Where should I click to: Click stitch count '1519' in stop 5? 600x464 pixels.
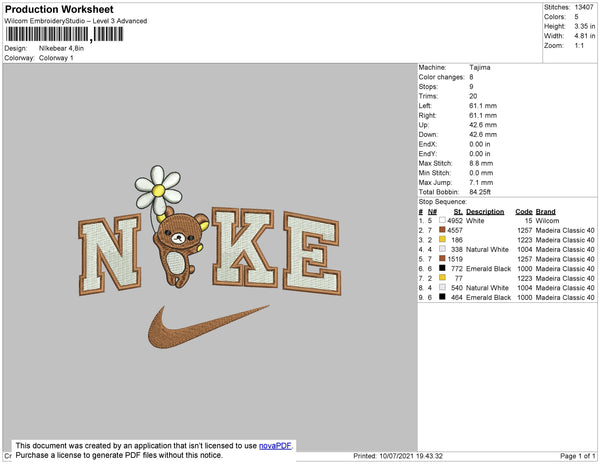pyautogui.click(x=455, y=259)
